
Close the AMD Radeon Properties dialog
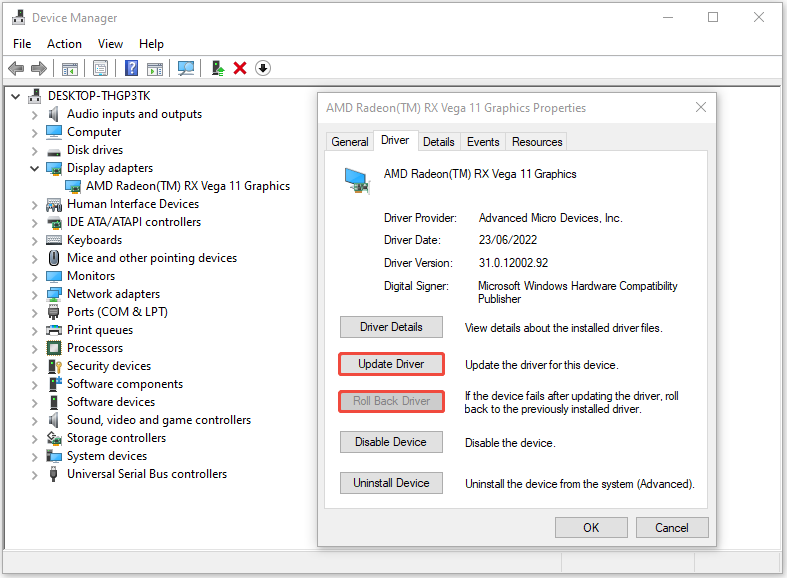click(701, 108)
